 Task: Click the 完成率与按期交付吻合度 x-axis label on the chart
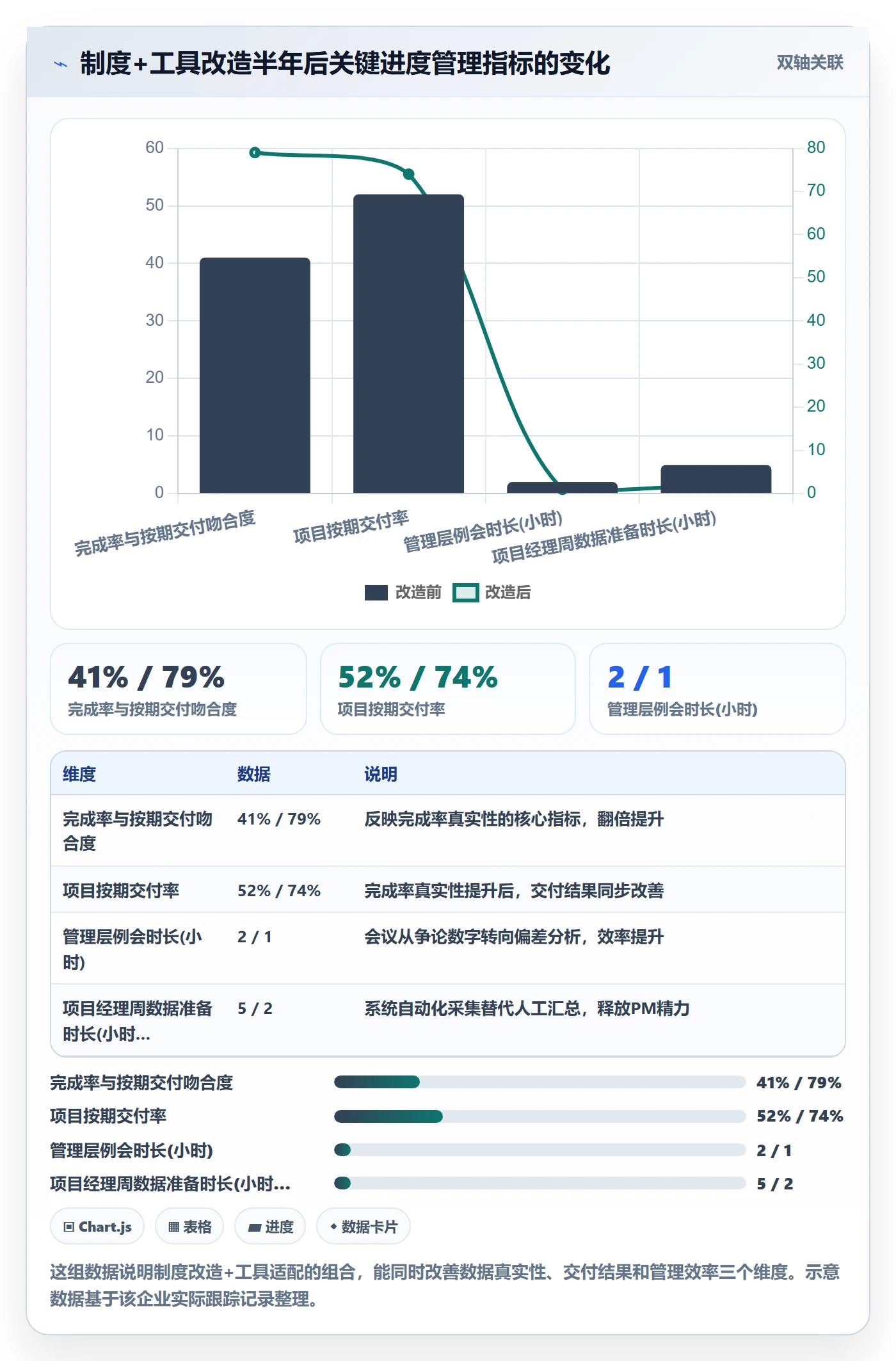coord(165,533)
